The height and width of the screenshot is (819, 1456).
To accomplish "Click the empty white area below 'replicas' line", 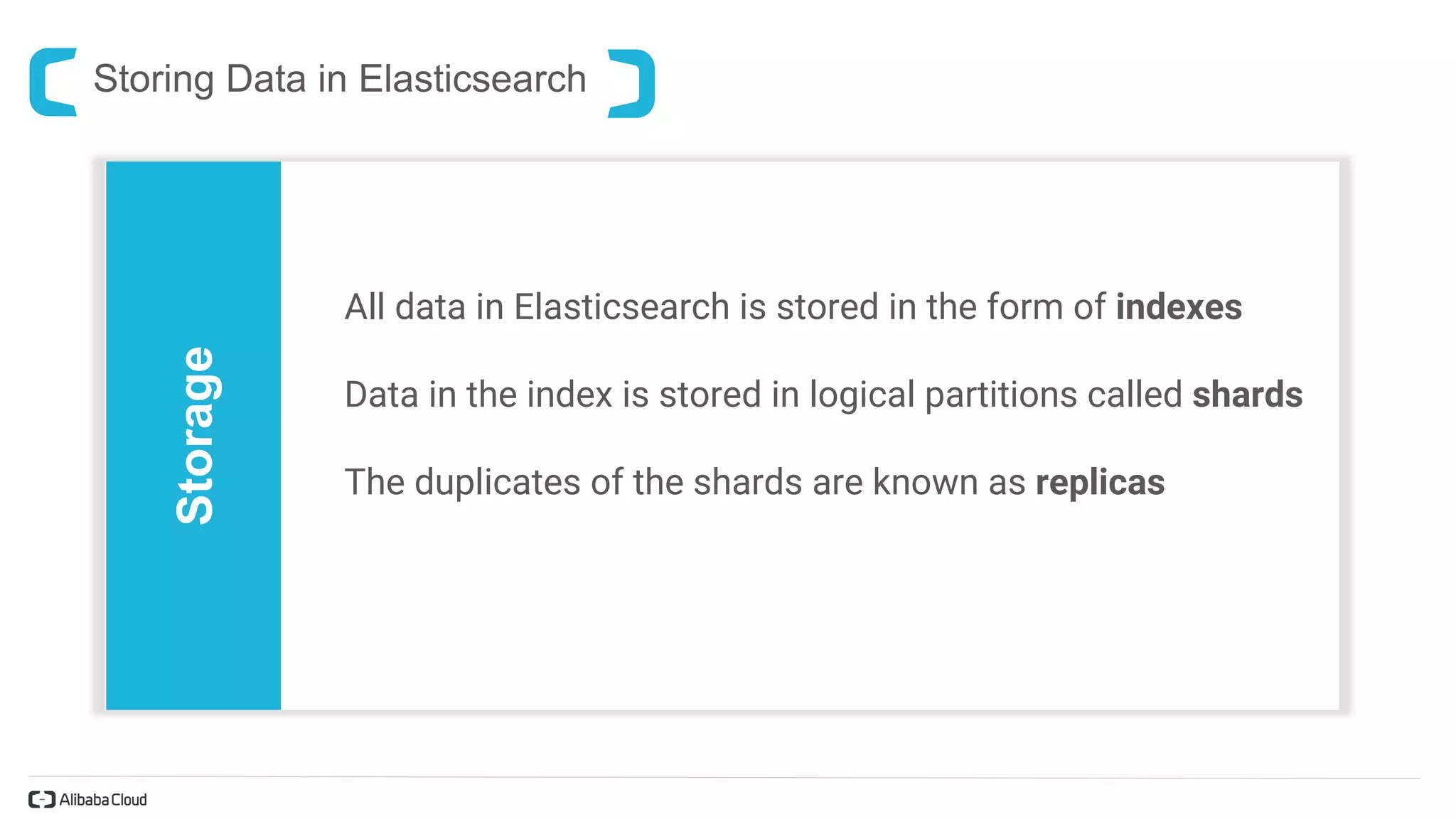I will coord(810,604).
